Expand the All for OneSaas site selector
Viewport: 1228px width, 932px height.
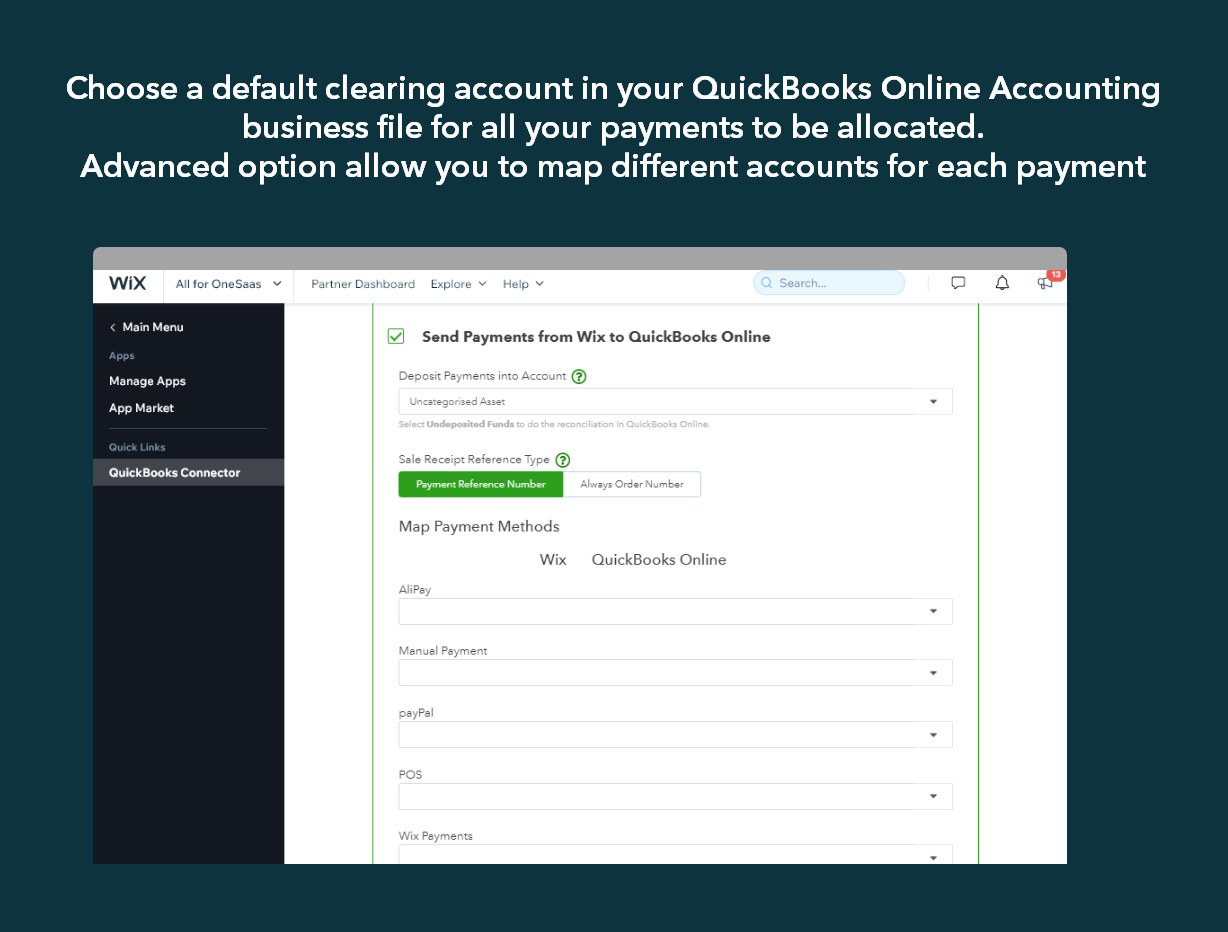click(228, 284)
